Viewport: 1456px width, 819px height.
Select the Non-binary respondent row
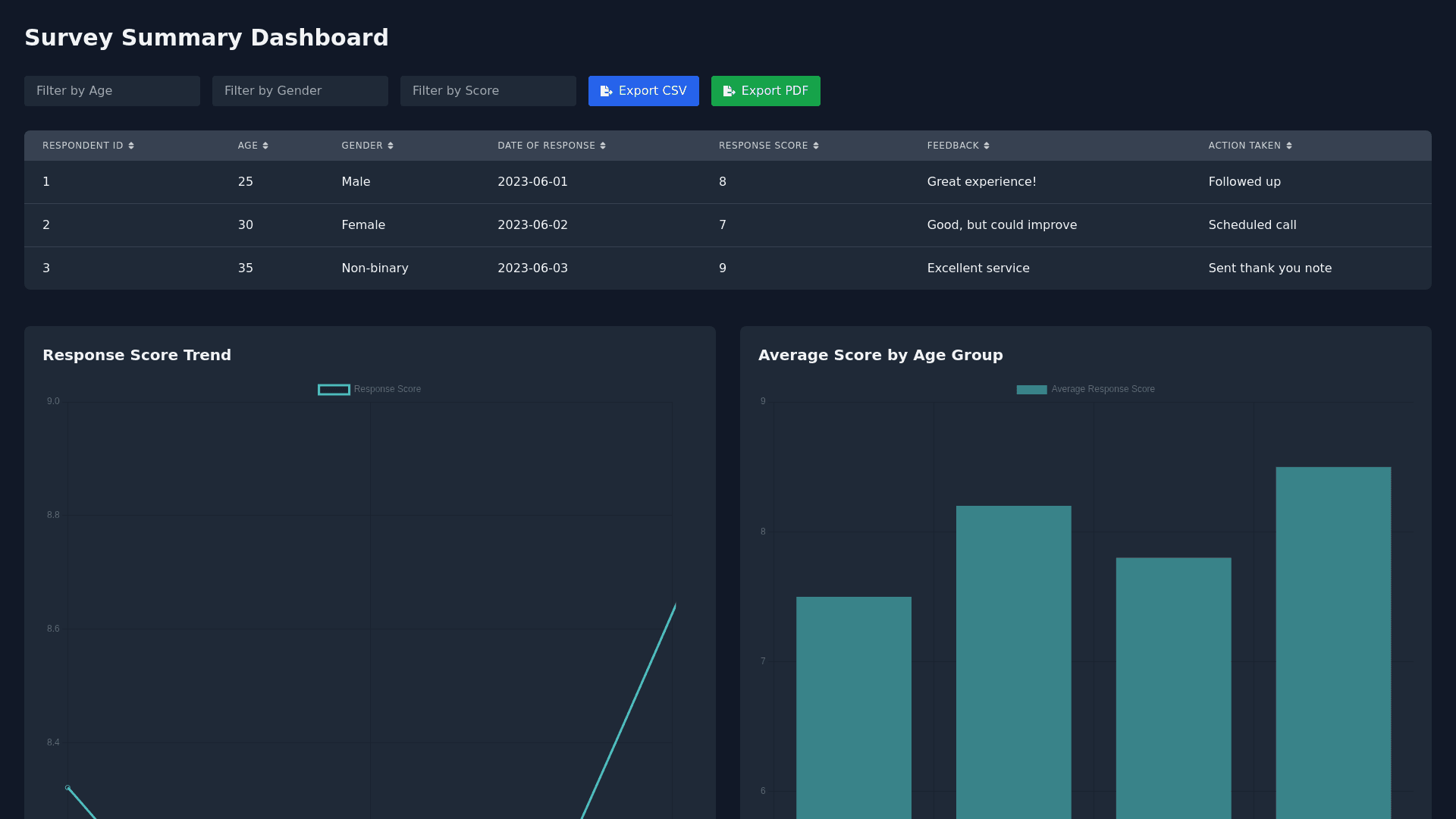pos(375,268)
